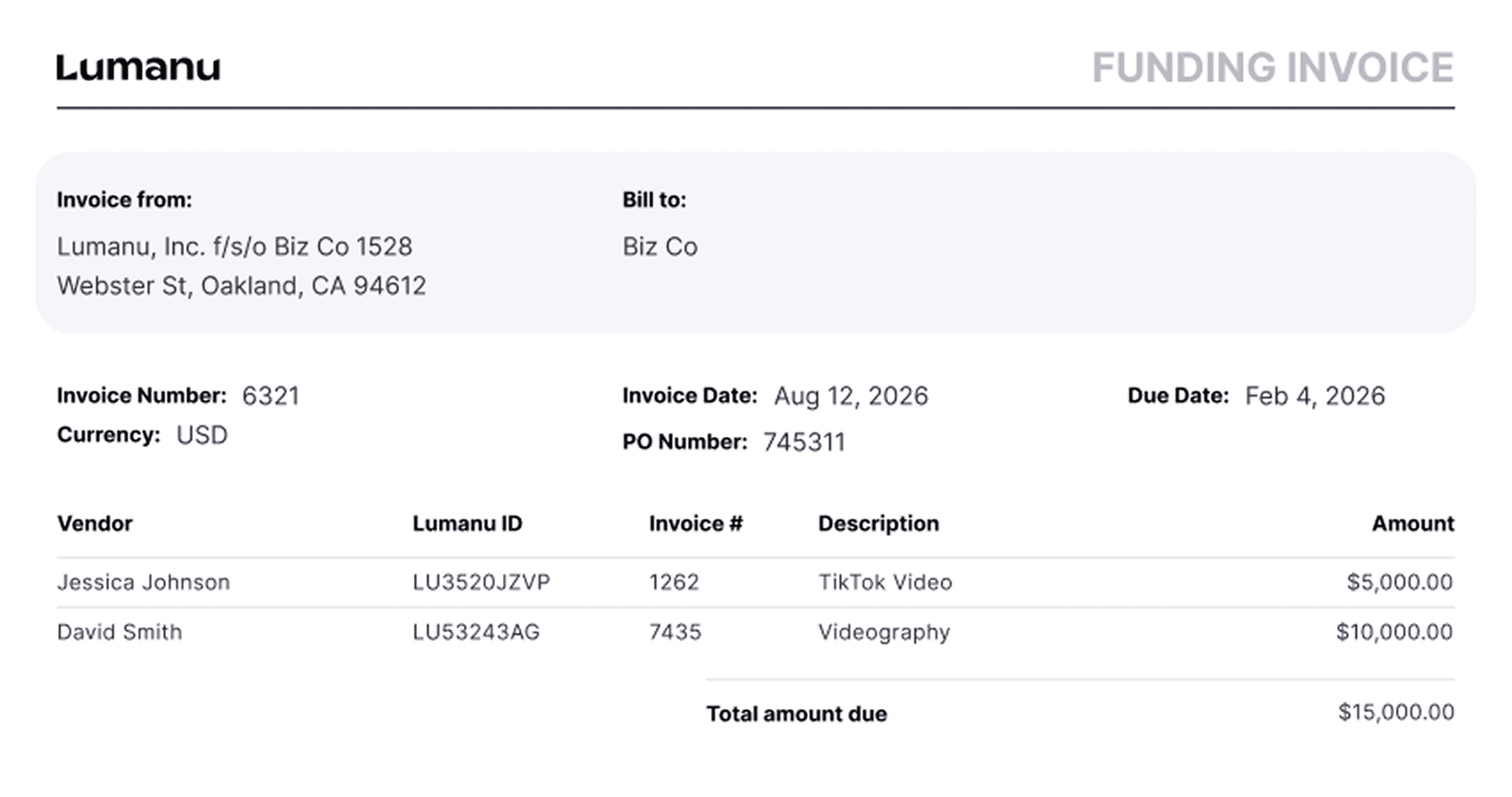Click the invoice date Aug 12, 2026
The width and height of the screenshot is (1512, 797).
click(x=851, y=396)
